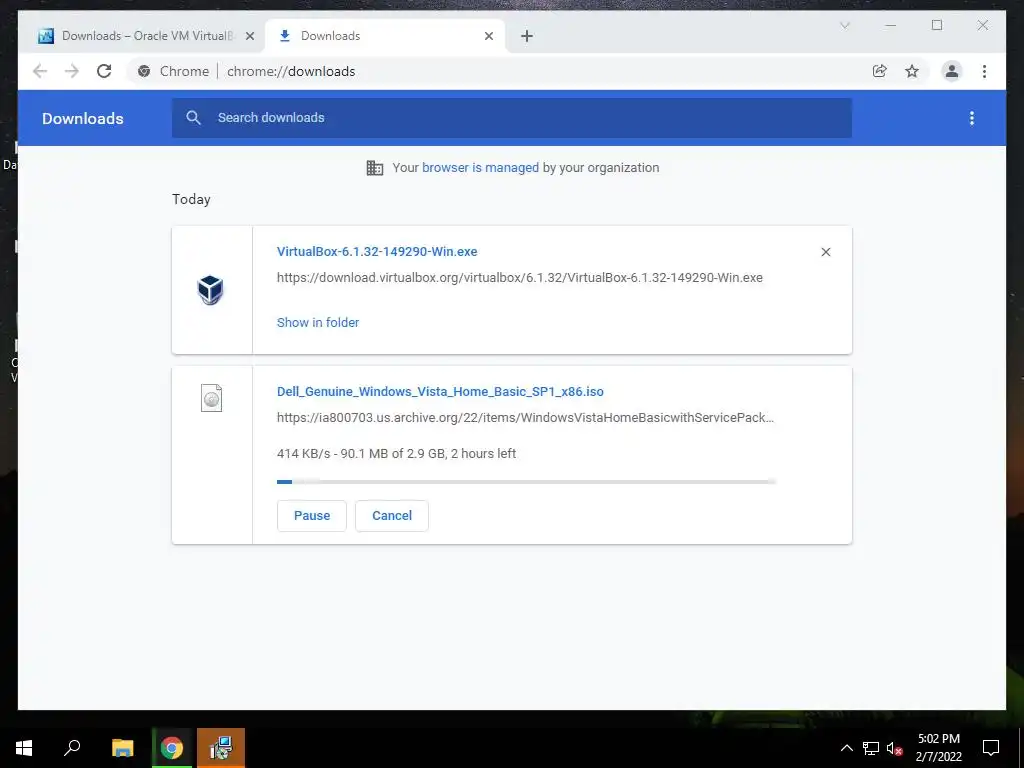Click the Today date heading
Screen dimensions: 1024x768
point(191,199)
